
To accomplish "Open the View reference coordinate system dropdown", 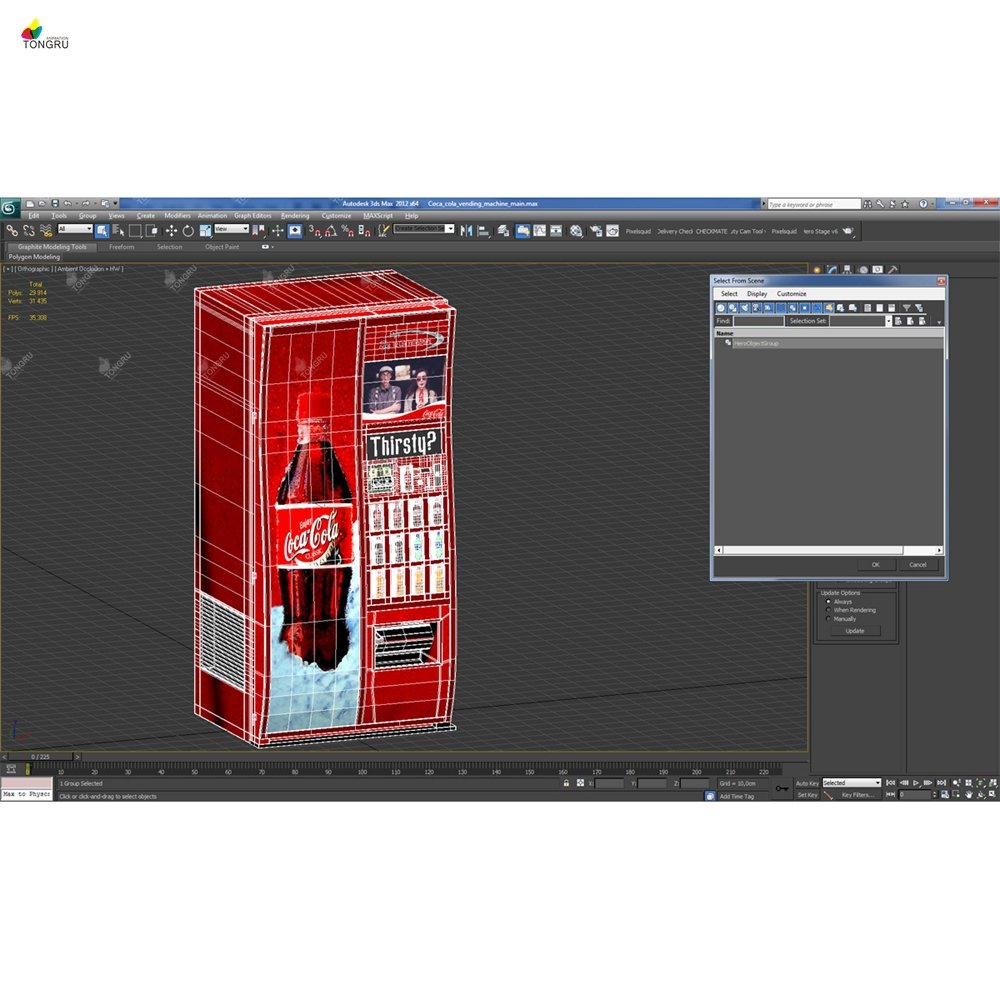I will point(232,229).
